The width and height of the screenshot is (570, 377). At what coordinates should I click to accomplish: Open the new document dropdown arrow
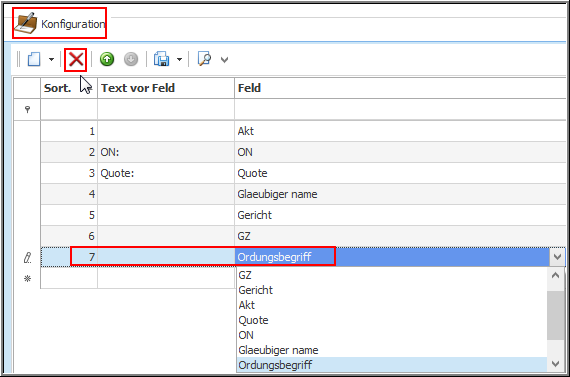[x=51, y=59]
